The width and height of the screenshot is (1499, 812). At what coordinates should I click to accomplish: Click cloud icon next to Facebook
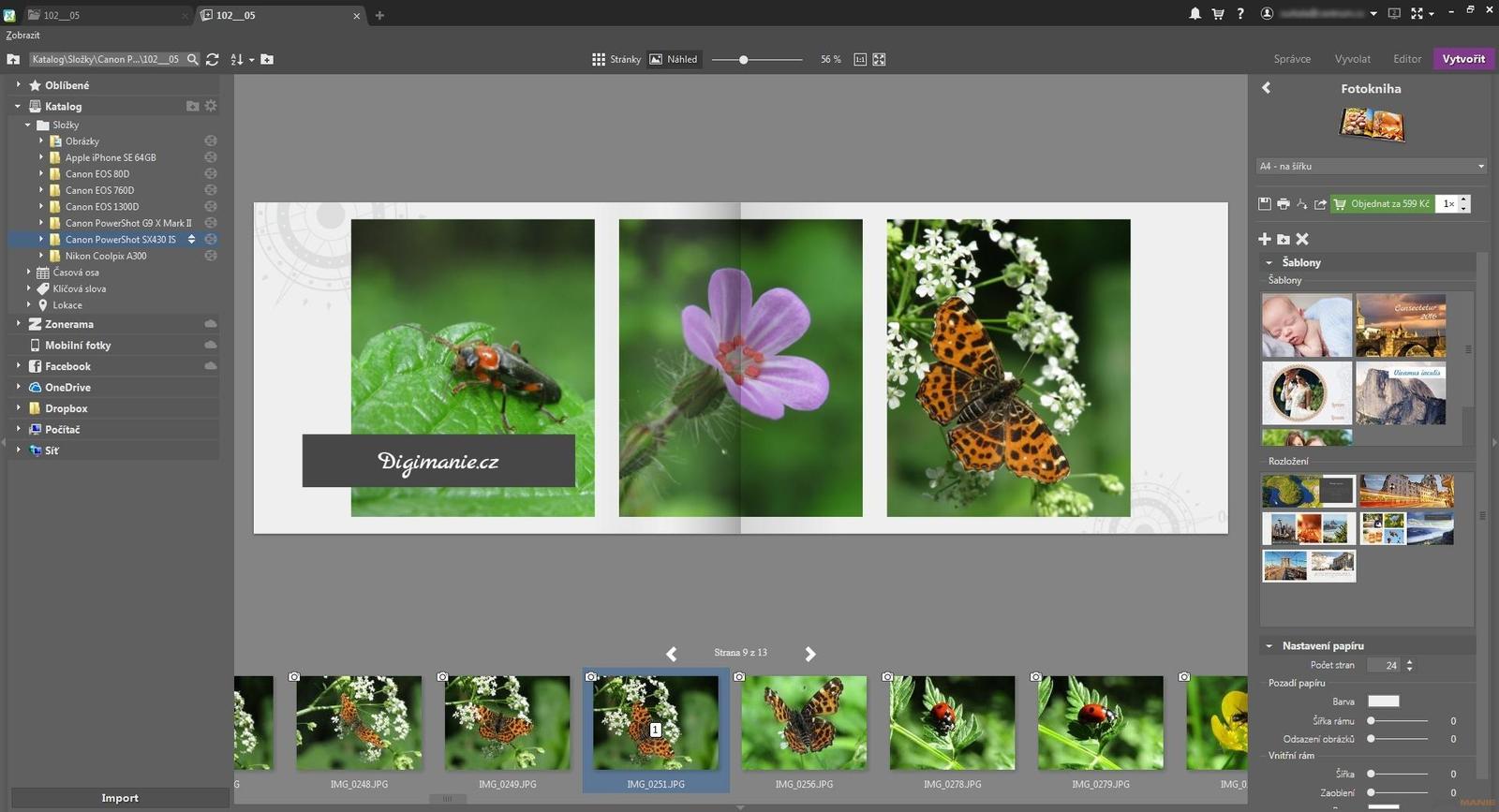click(x=211, y=365)
